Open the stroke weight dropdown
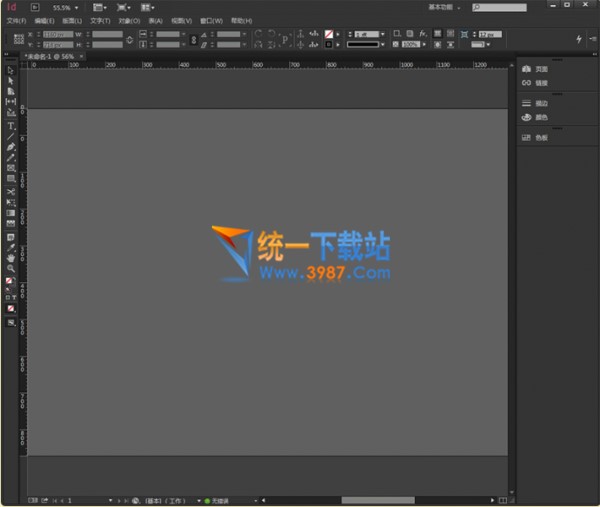 tap(382, 34)
